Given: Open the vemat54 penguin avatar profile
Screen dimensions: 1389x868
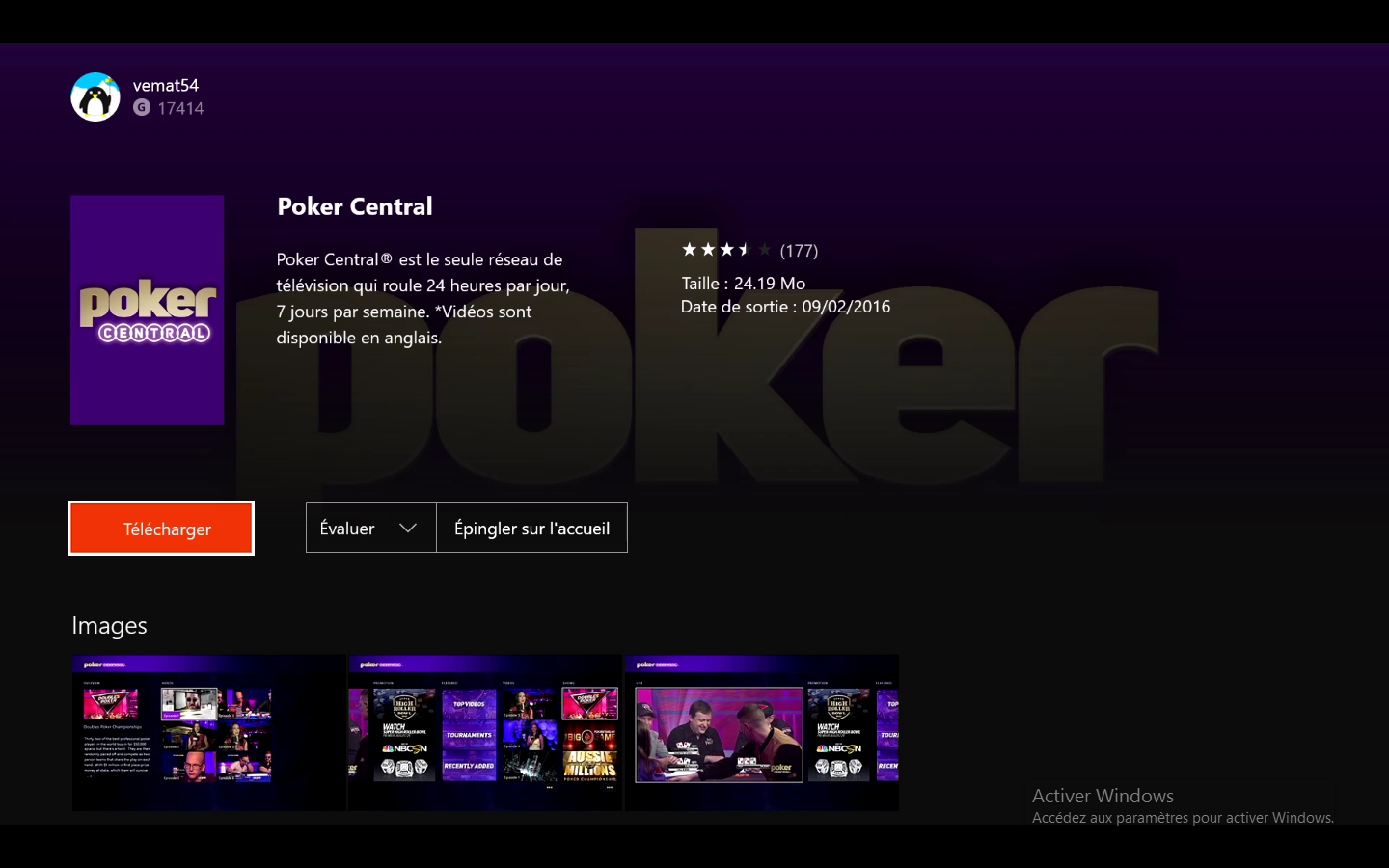Looking at the screenshot, I should tap(95, 96).
